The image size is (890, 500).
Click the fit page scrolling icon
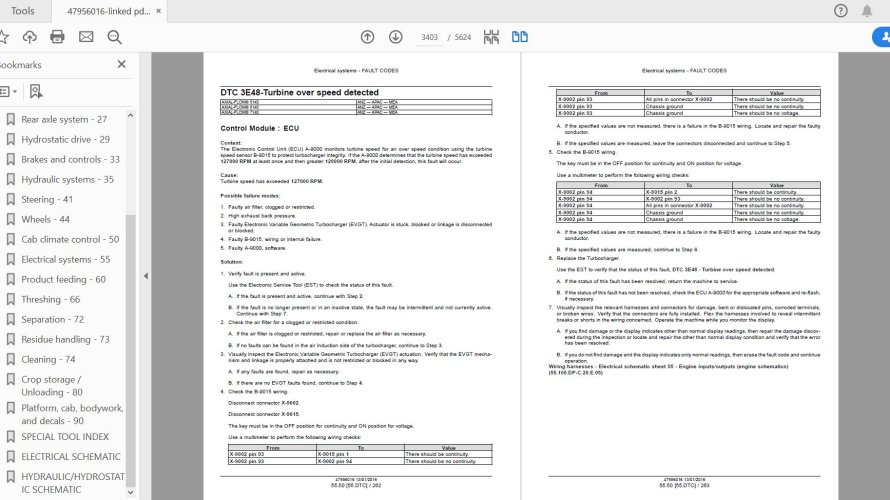click(x=491, y=37)
